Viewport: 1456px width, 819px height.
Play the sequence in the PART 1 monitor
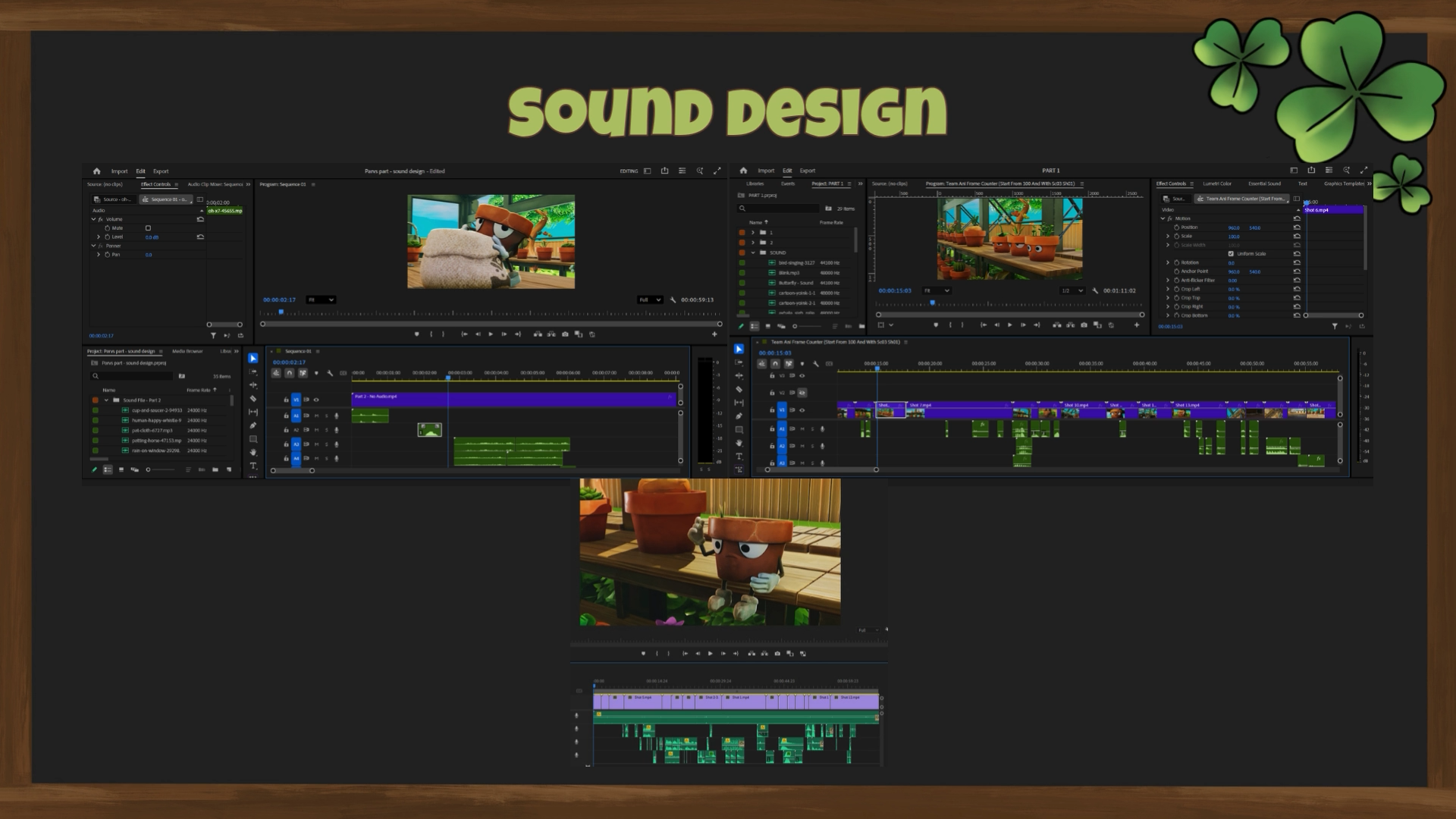[x=1009, y=325]
